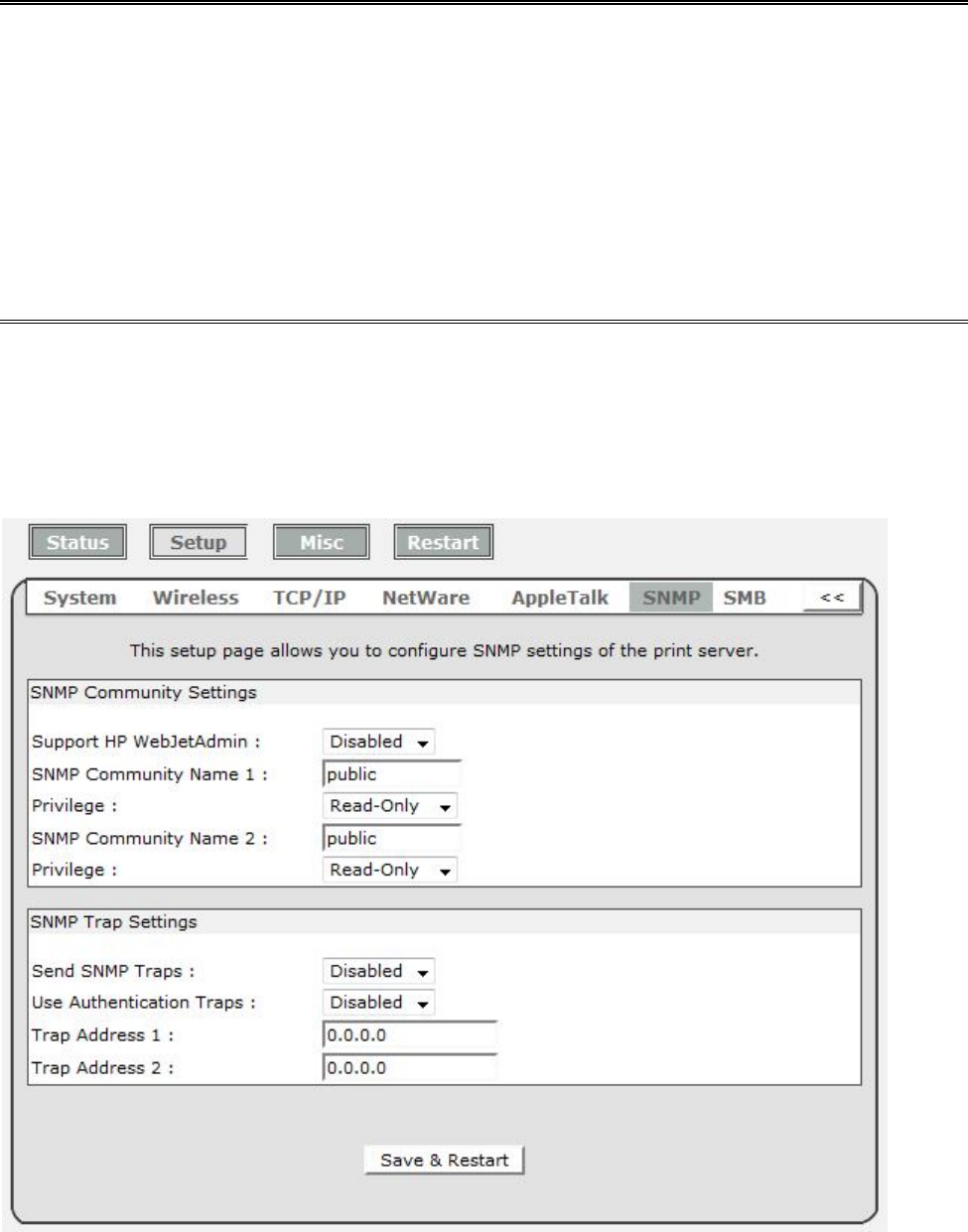Click the setup page description text

[444, 652]
